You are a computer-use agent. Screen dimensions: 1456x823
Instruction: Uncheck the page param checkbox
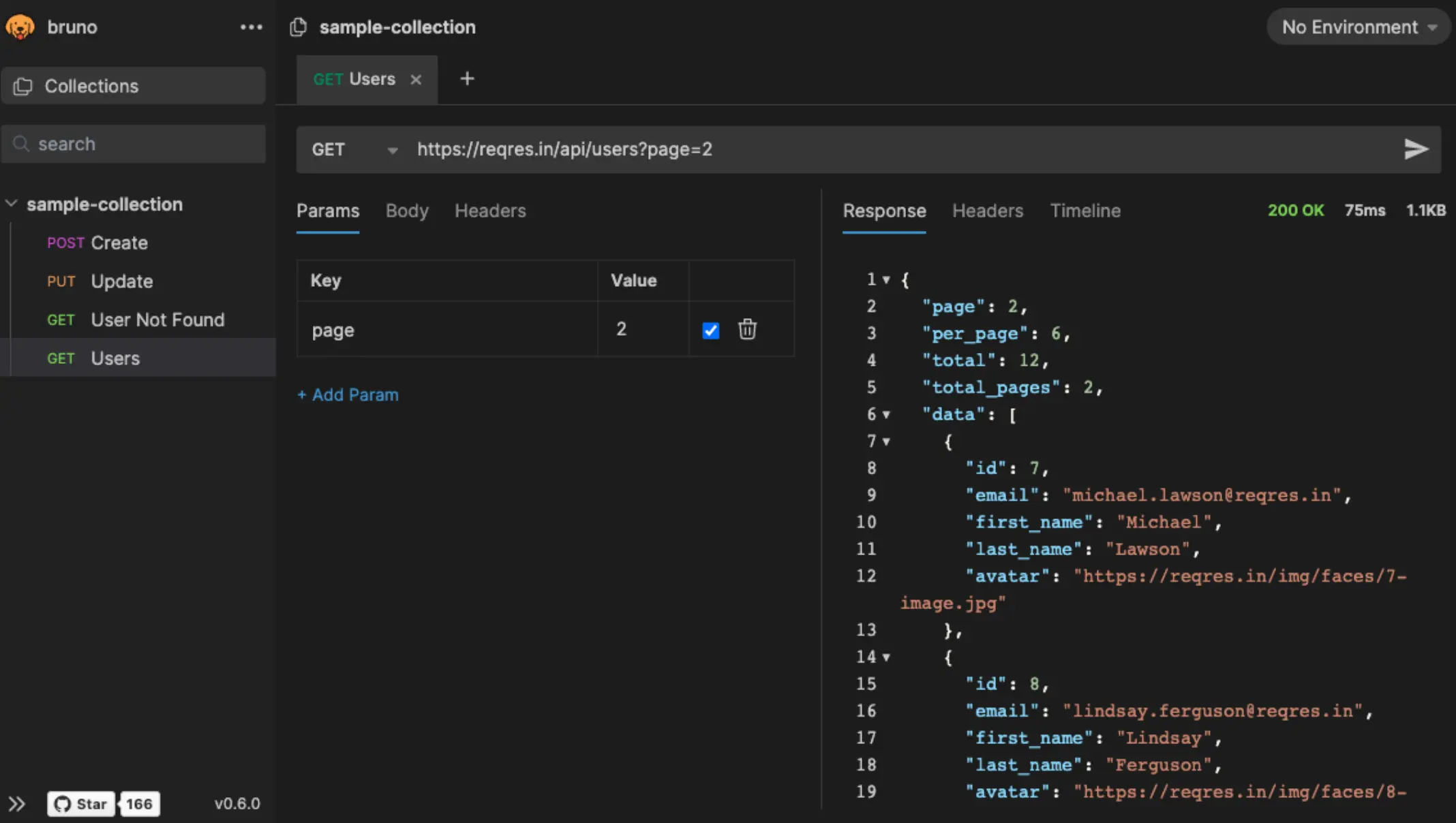[710, 330]
